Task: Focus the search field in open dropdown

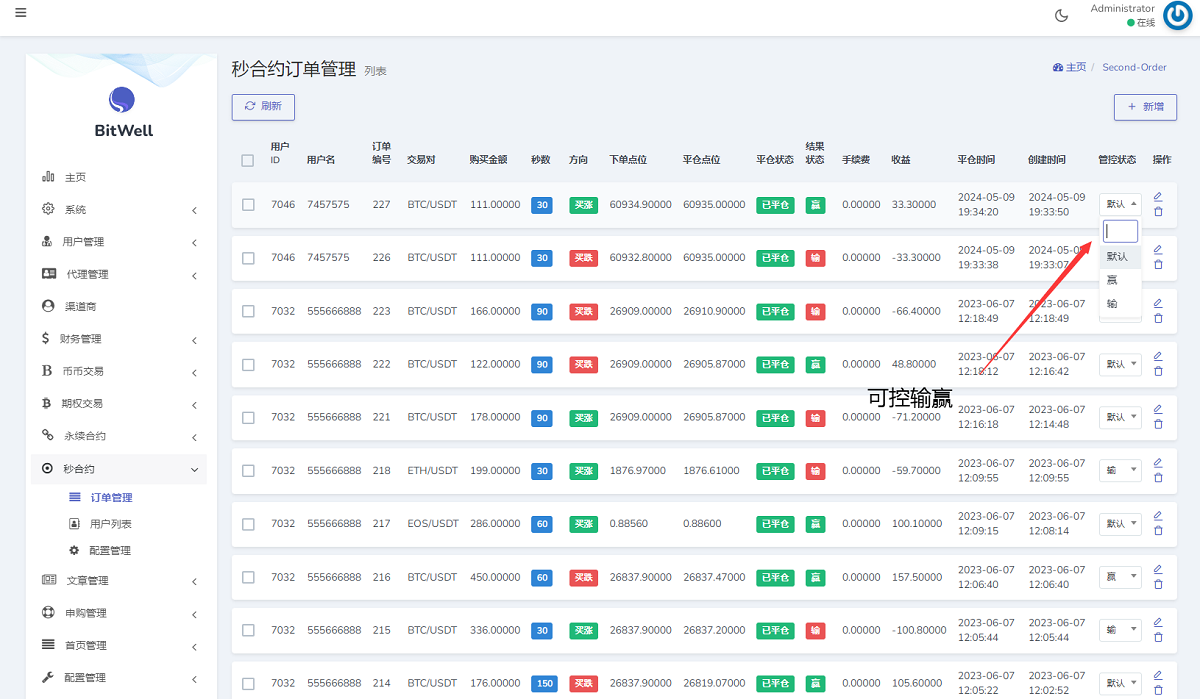Action: point(1121,231)
